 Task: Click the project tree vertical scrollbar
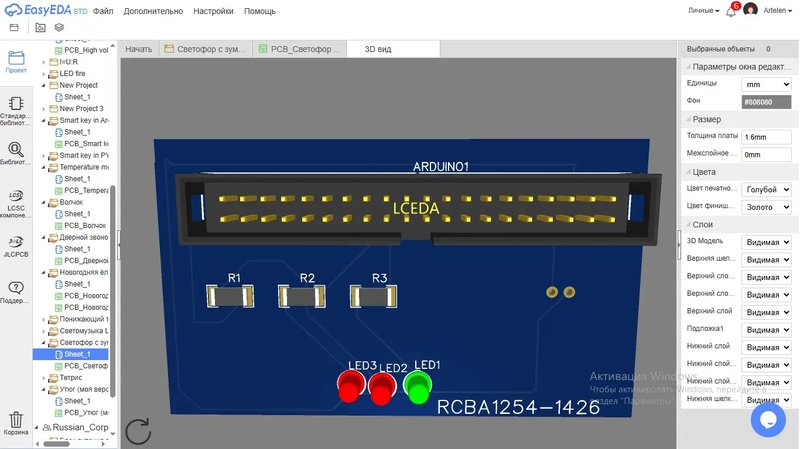click(x=113, y=291)
